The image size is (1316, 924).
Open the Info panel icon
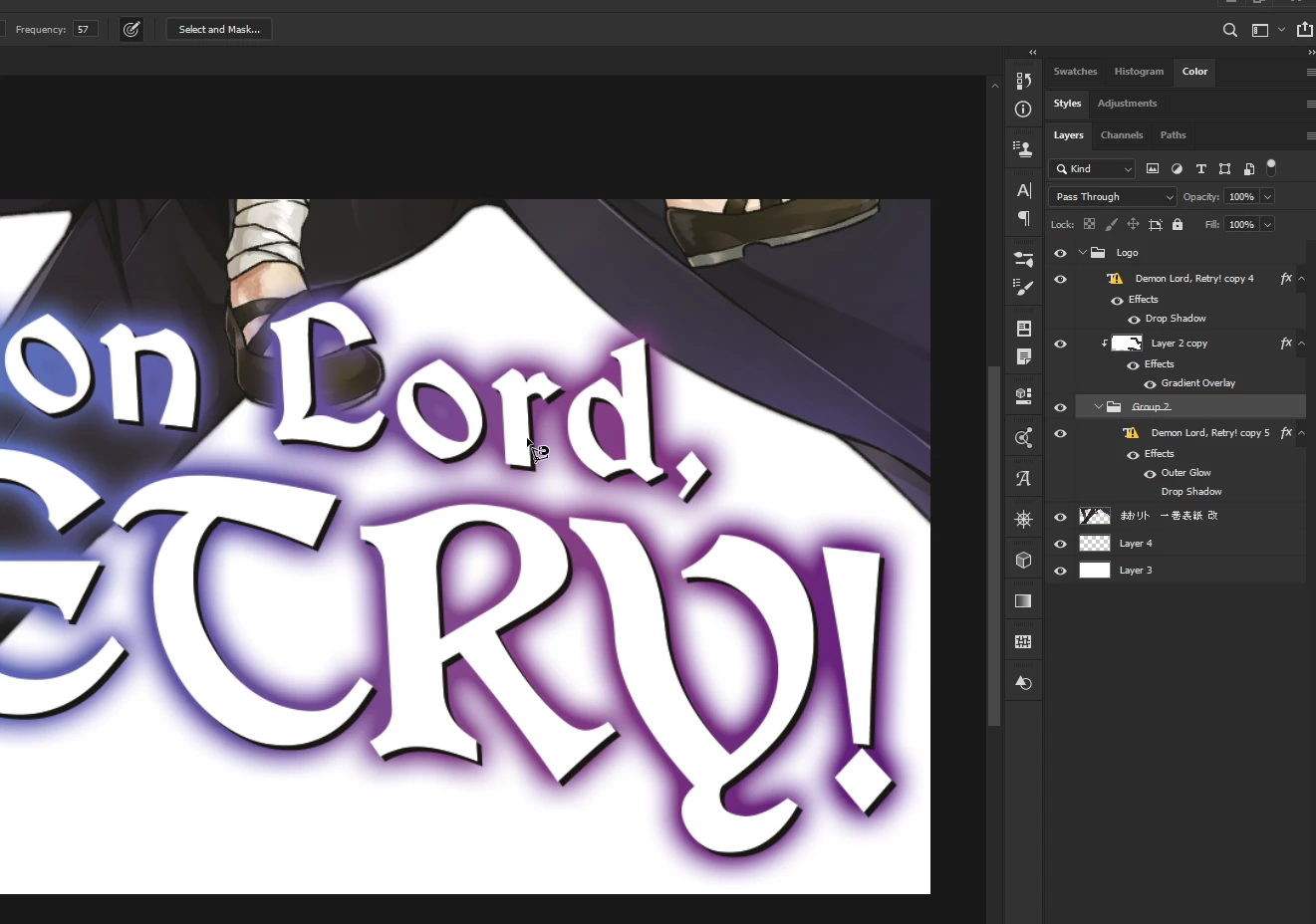(x=1023, y=110)
